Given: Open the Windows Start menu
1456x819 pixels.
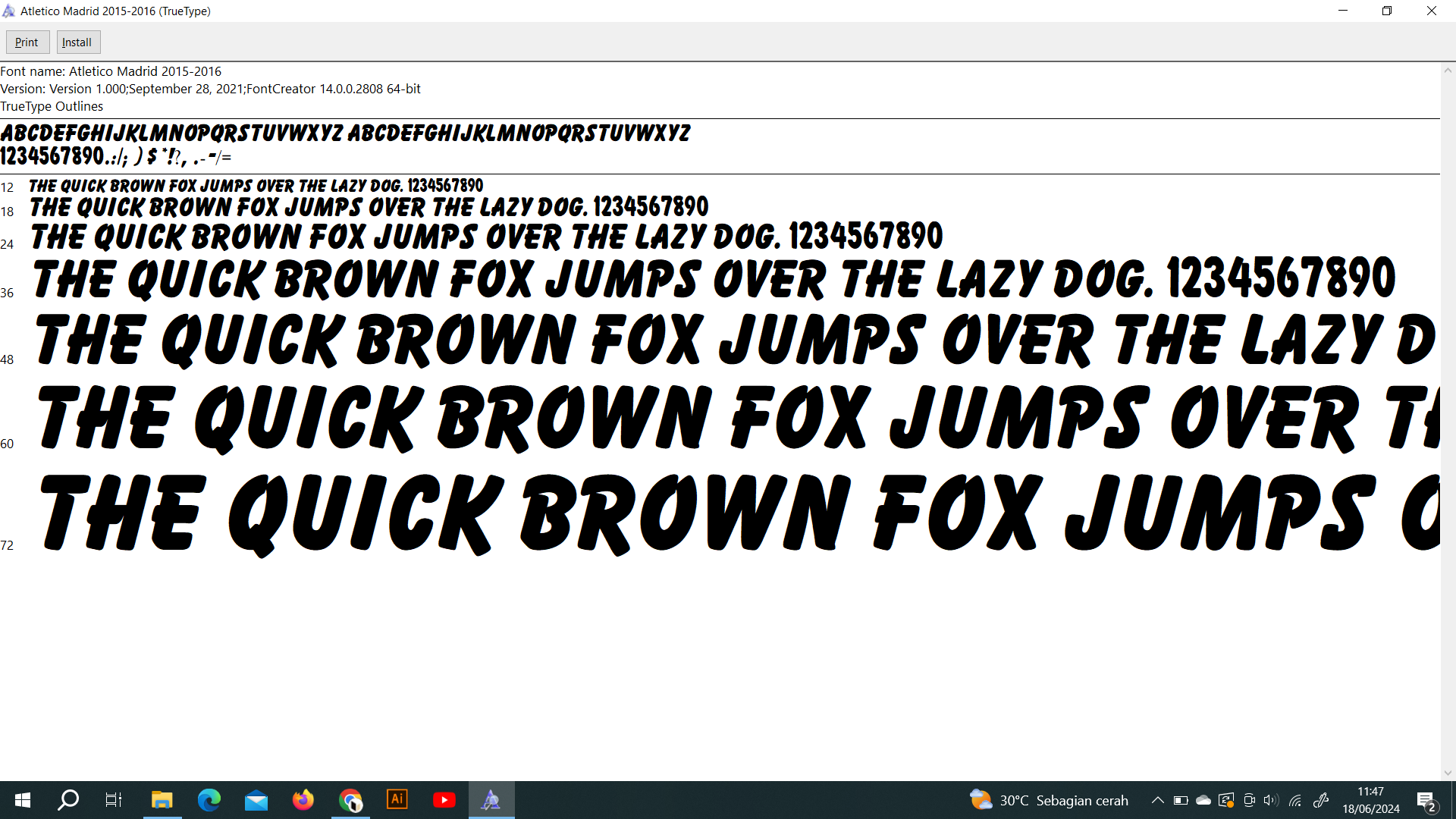Looking at the screenshot, I should [23, 800].
